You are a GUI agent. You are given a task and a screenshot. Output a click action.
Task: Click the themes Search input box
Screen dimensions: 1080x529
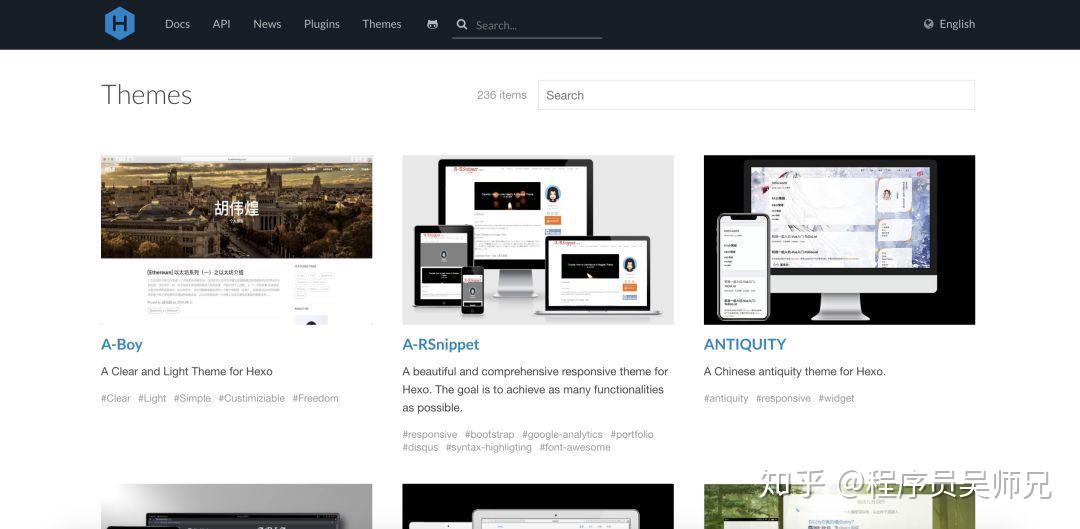tap(756, 95)
